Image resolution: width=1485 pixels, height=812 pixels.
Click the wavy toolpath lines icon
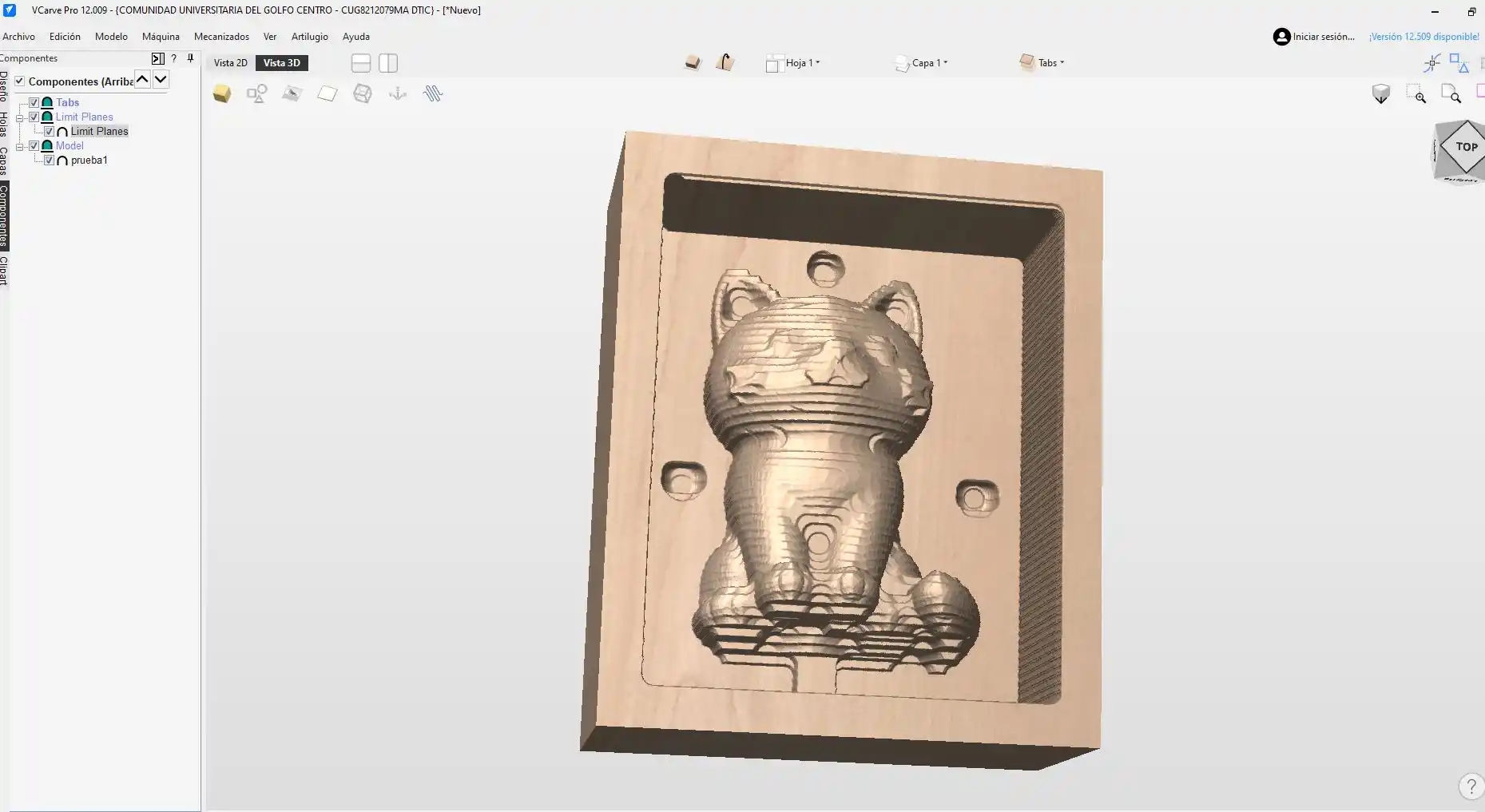click(x=433, y=94)
